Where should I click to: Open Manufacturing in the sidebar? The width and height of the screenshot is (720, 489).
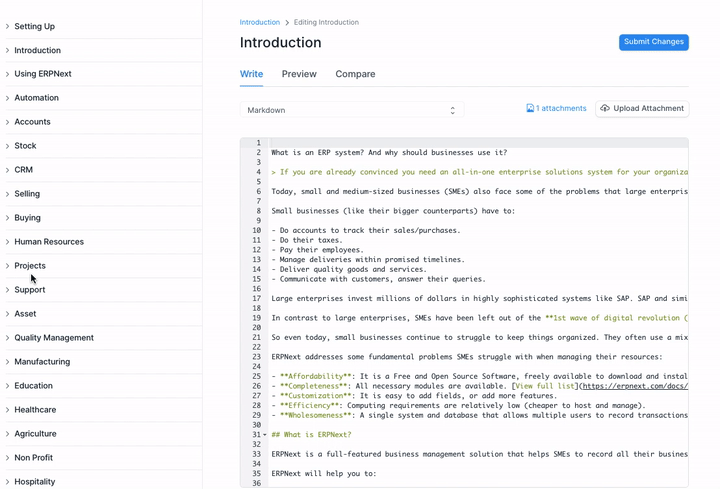click(42, 362)
